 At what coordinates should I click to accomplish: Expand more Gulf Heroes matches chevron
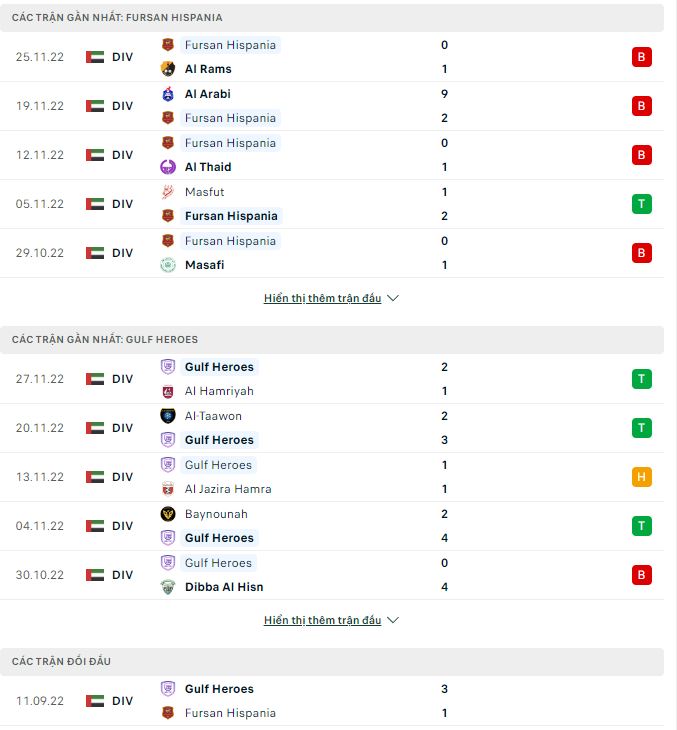click(x=393, y=621)
